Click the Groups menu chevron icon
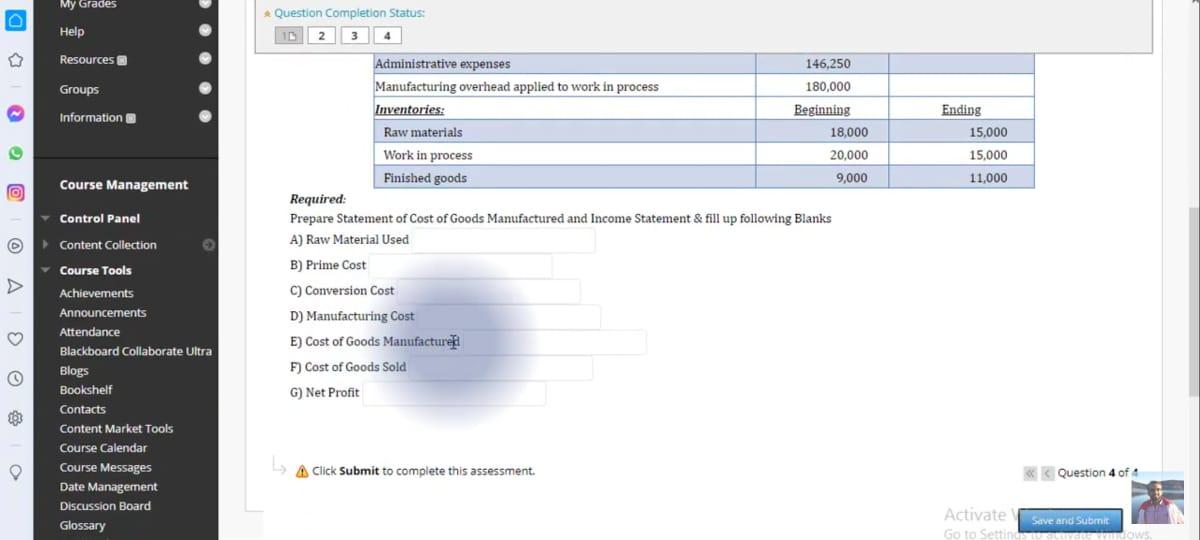 pyautogui.click(x=205, y=88)
